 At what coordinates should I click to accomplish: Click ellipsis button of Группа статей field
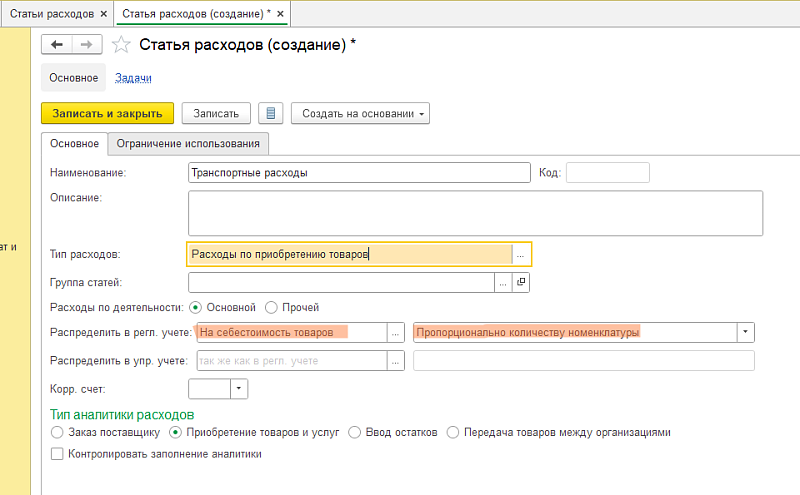(504, 283)
